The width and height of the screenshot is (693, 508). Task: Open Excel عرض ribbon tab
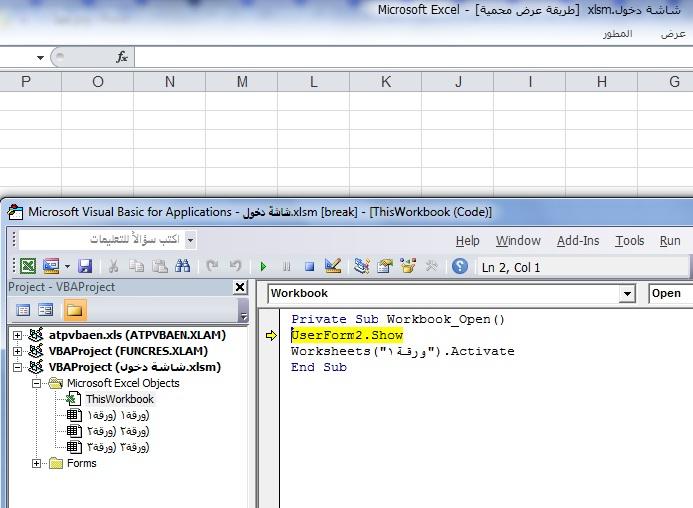coord(673,34)
